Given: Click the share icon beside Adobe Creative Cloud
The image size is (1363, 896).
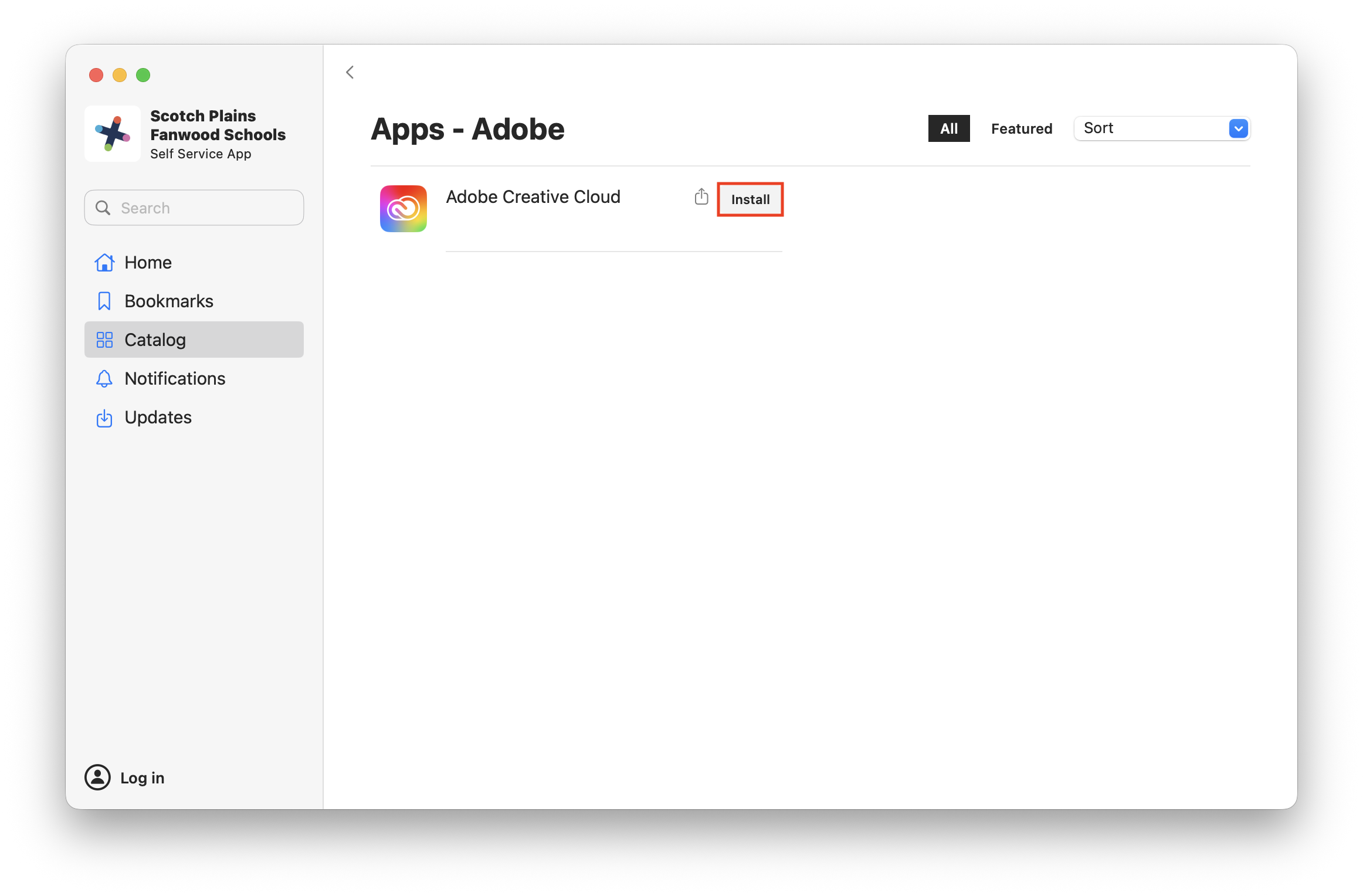Looking at the screenshot, I should pyautogui.click(x=701, y=197).
